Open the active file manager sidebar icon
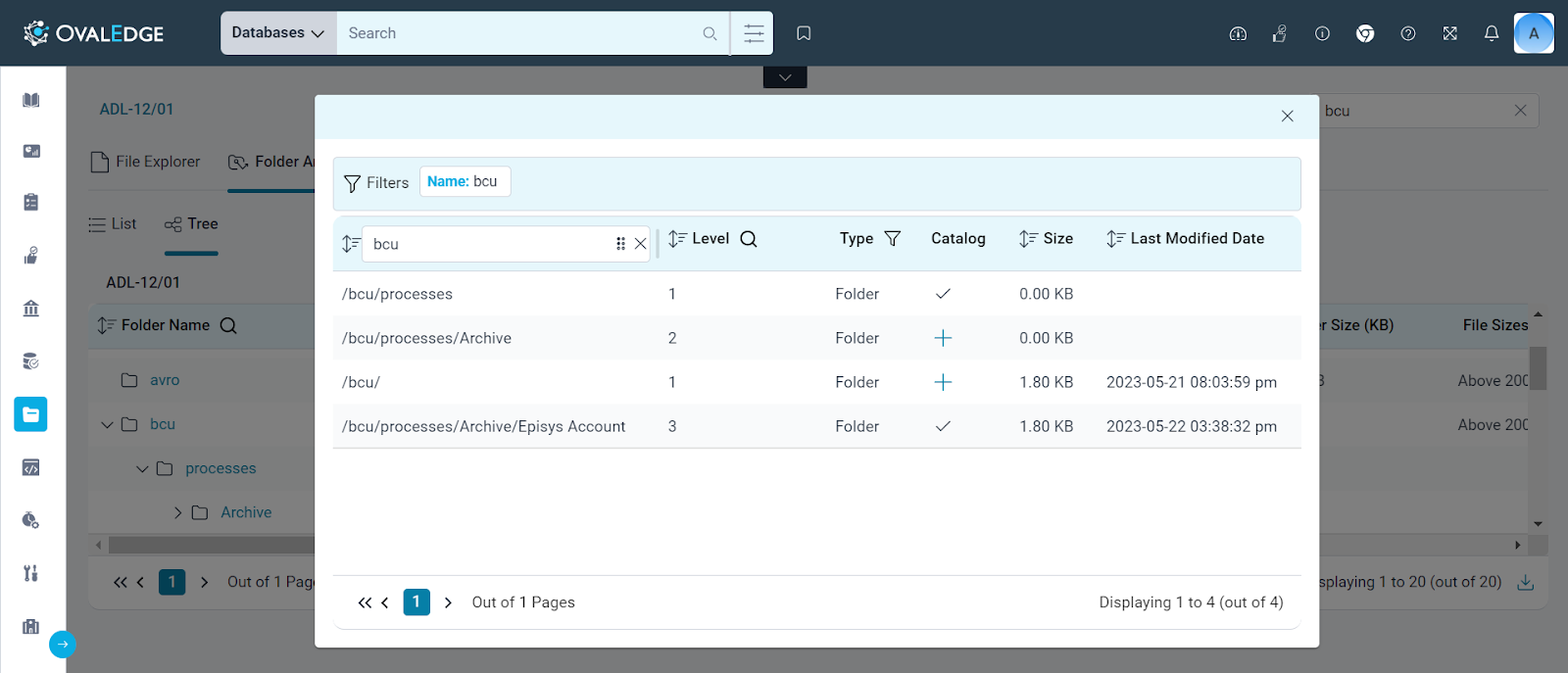 pyautogui.click(x=31, y=414)
